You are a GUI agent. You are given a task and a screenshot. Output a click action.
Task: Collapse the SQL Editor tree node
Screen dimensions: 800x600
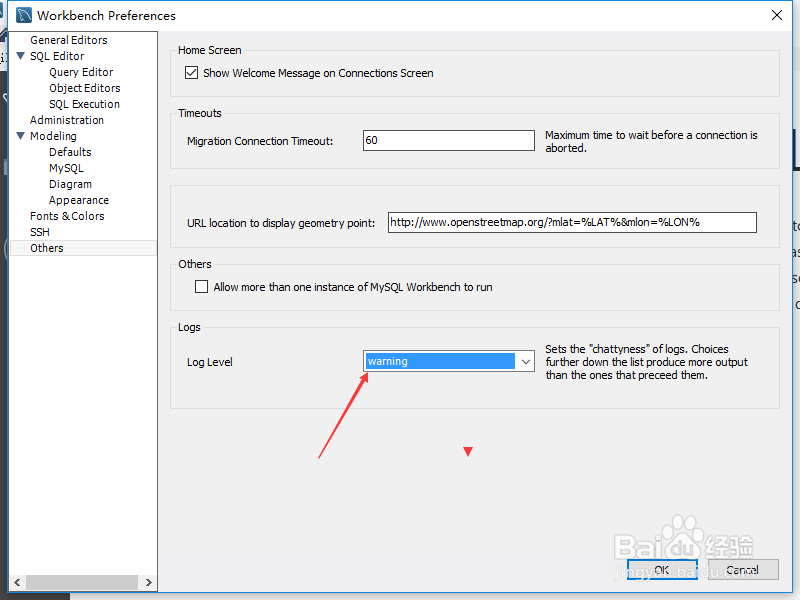click(21, 56)
